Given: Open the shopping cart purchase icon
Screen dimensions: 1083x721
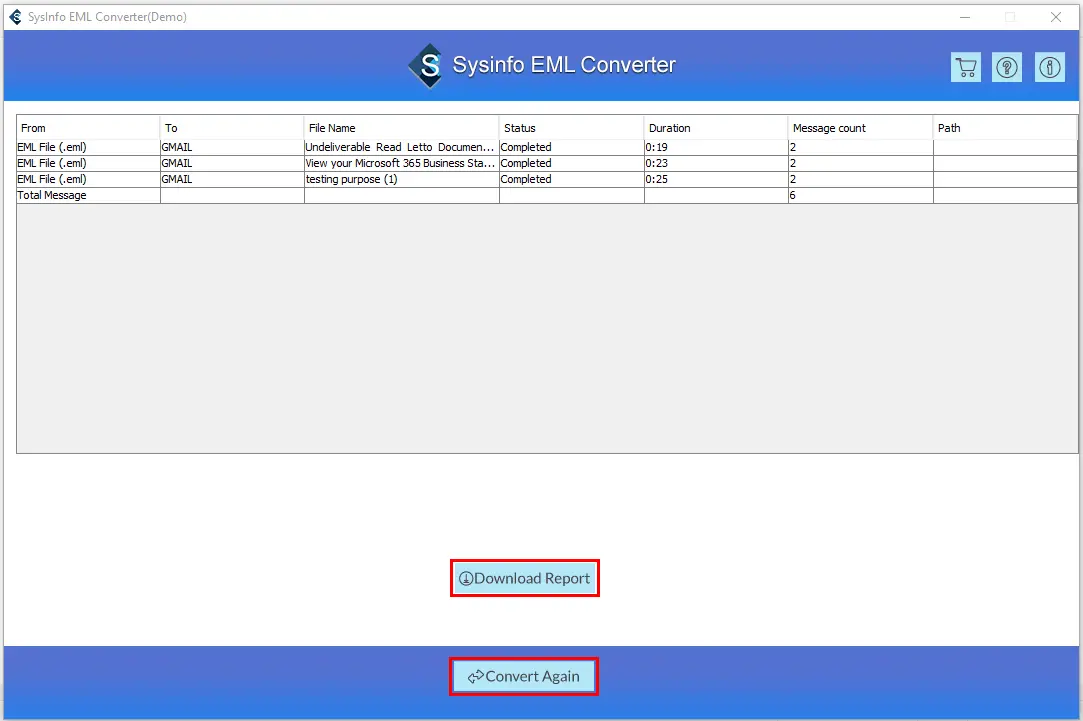Looking at the screenshot, I should tap(966, 68).
